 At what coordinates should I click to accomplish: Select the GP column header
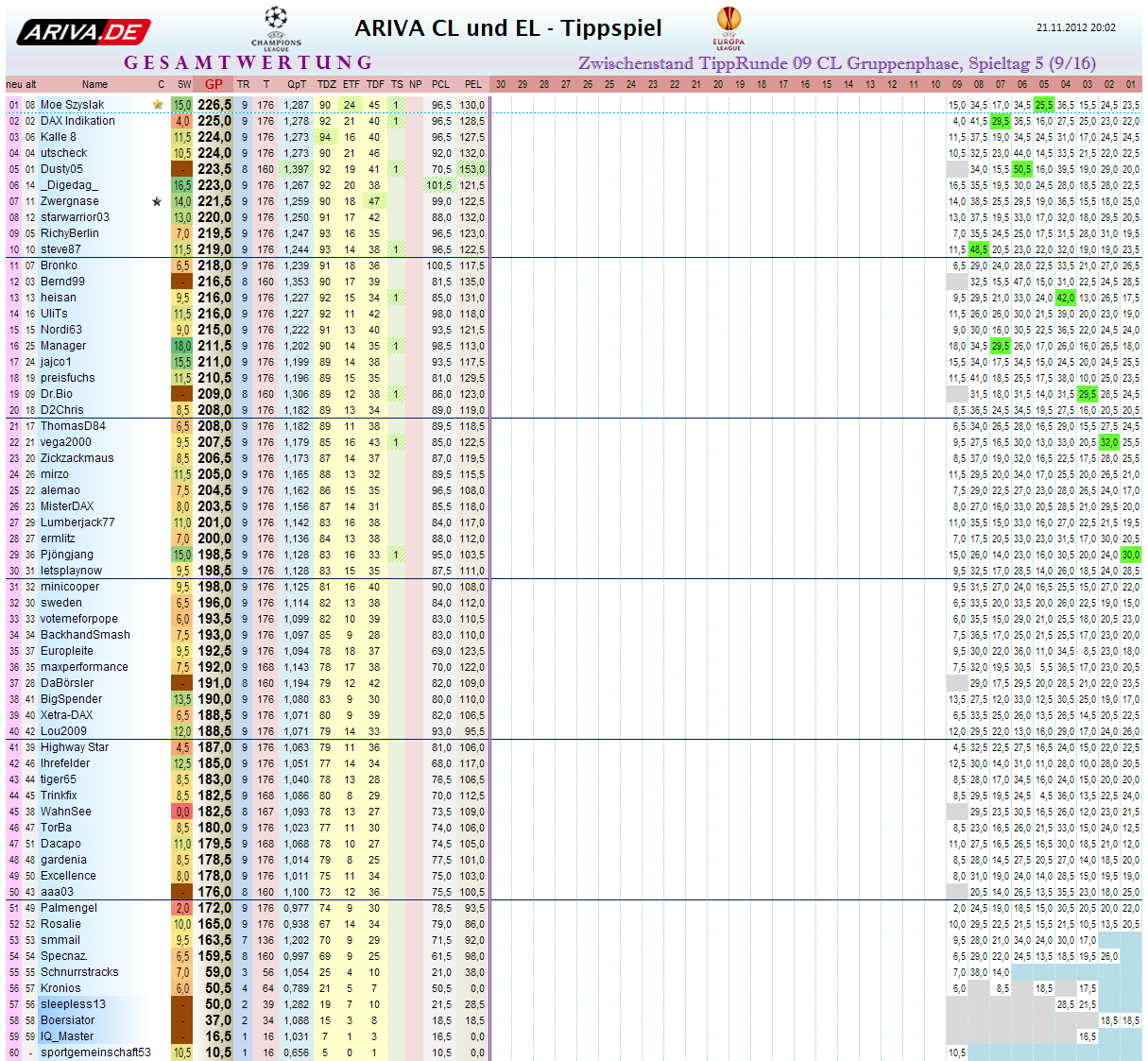coord(214,84)
